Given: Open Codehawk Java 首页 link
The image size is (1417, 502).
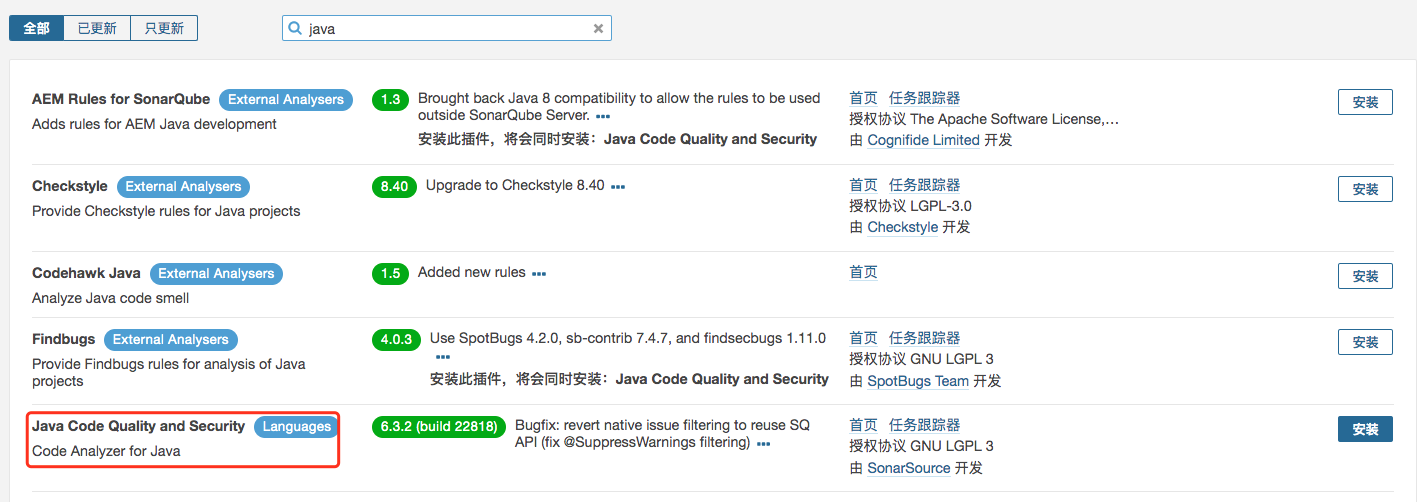Looking at the screenshot, I should tap(863, 272).
